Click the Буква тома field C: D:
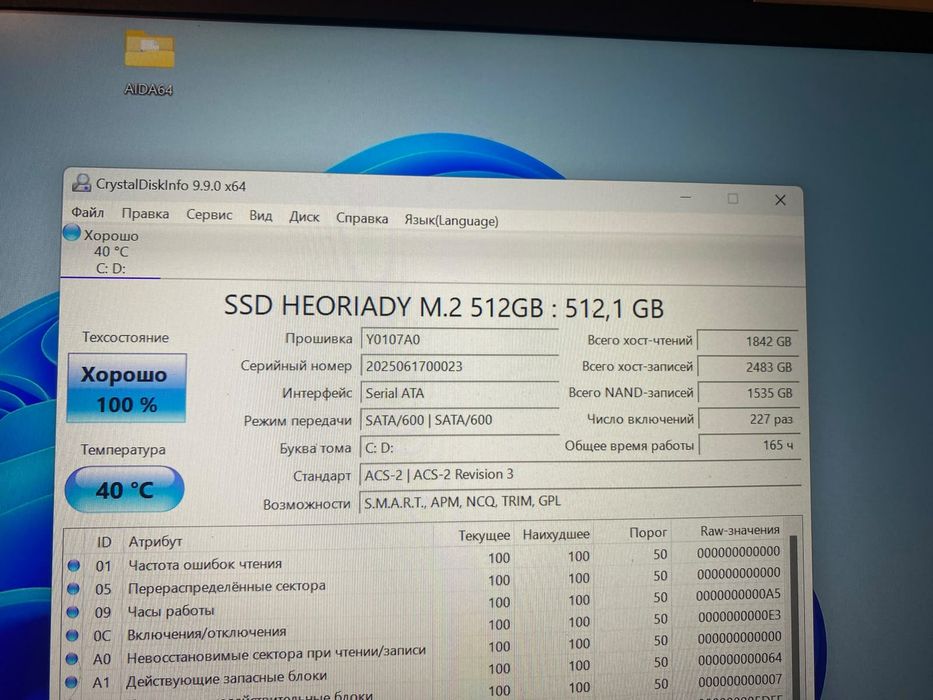Viewport: 933px width, 700px height. (459, 447)
